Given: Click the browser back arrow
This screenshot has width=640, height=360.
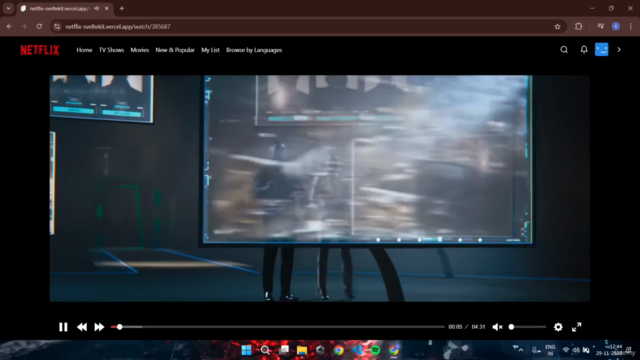Looking at the screenshot, I should 9,27.
